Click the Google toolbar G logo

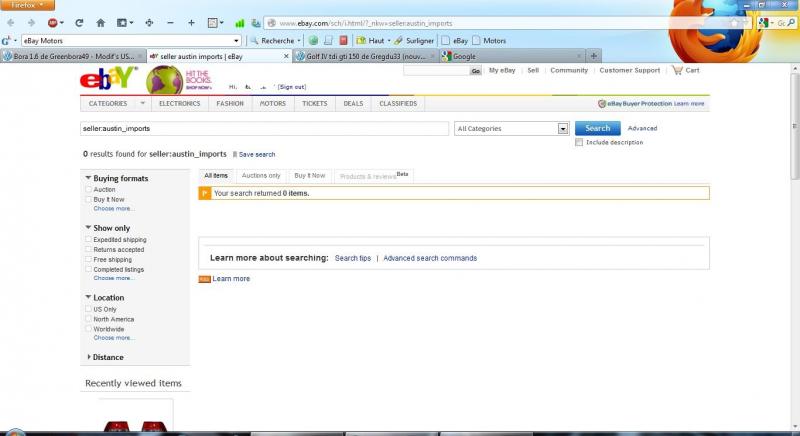coord(6,41)
